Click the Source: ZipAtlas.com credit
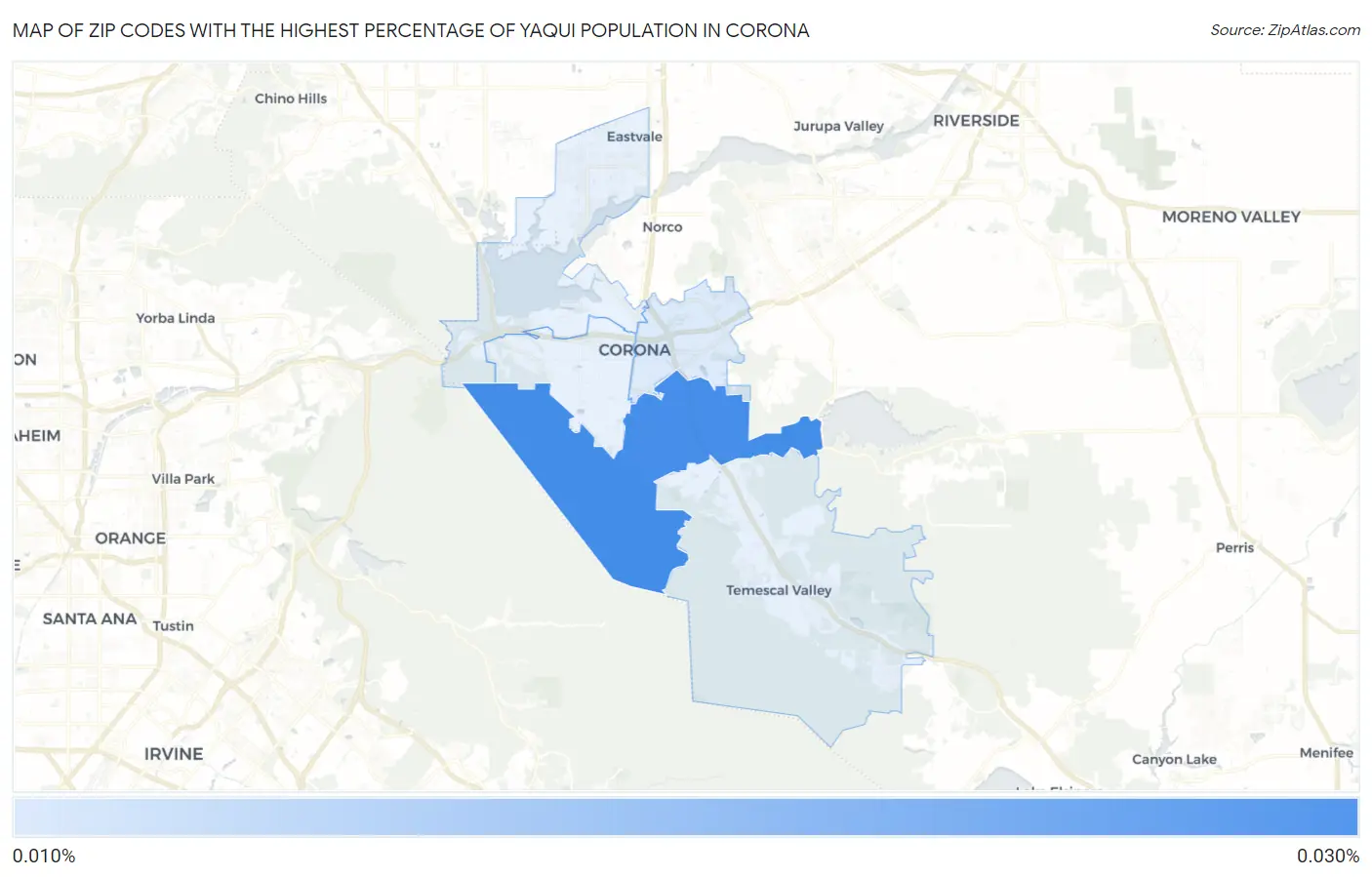The image size is (1372, 877). pyautogui.click(x=1285, y=30)
